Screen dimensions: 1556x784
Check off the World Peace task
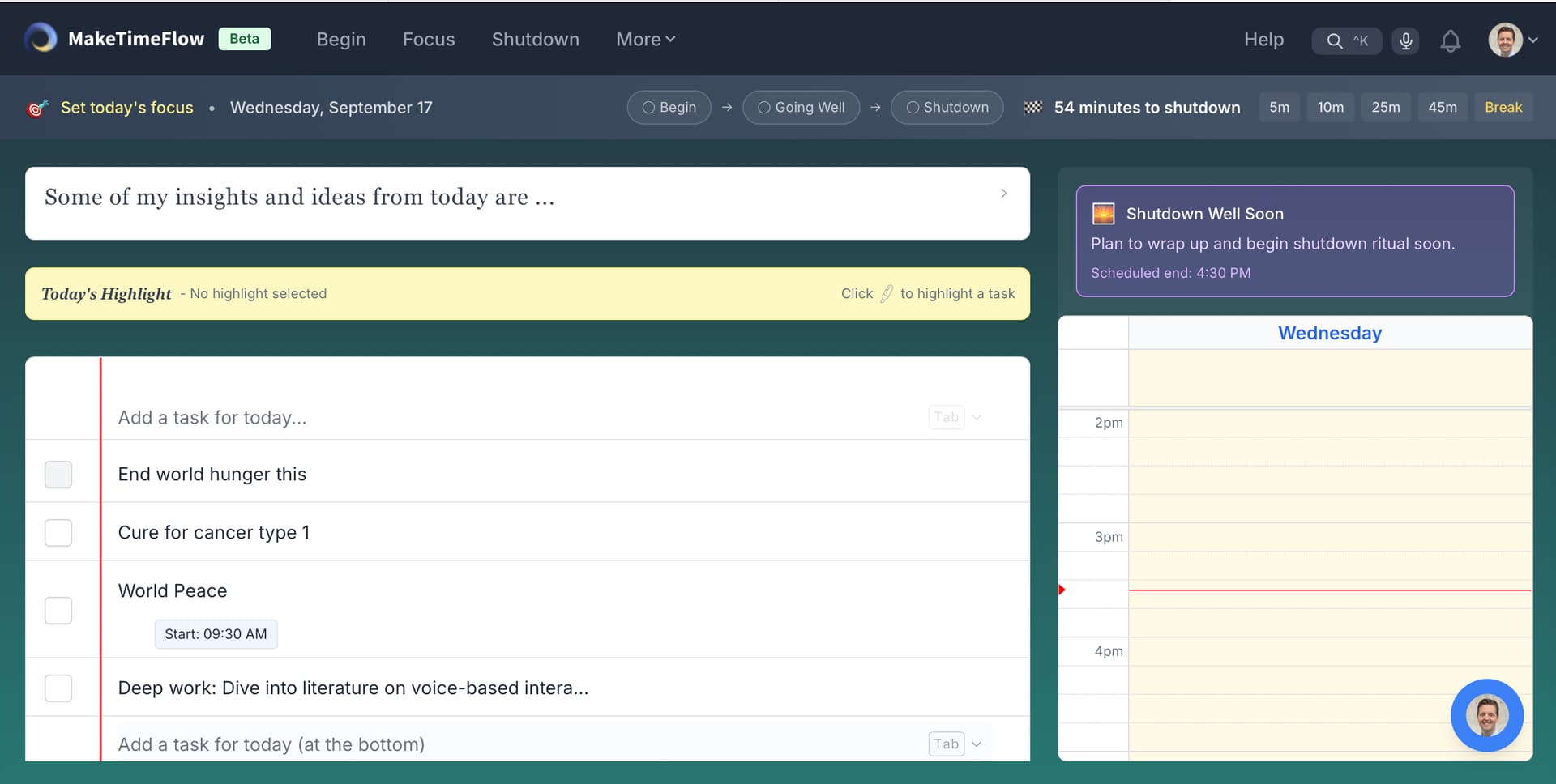(x=58, y=610)
